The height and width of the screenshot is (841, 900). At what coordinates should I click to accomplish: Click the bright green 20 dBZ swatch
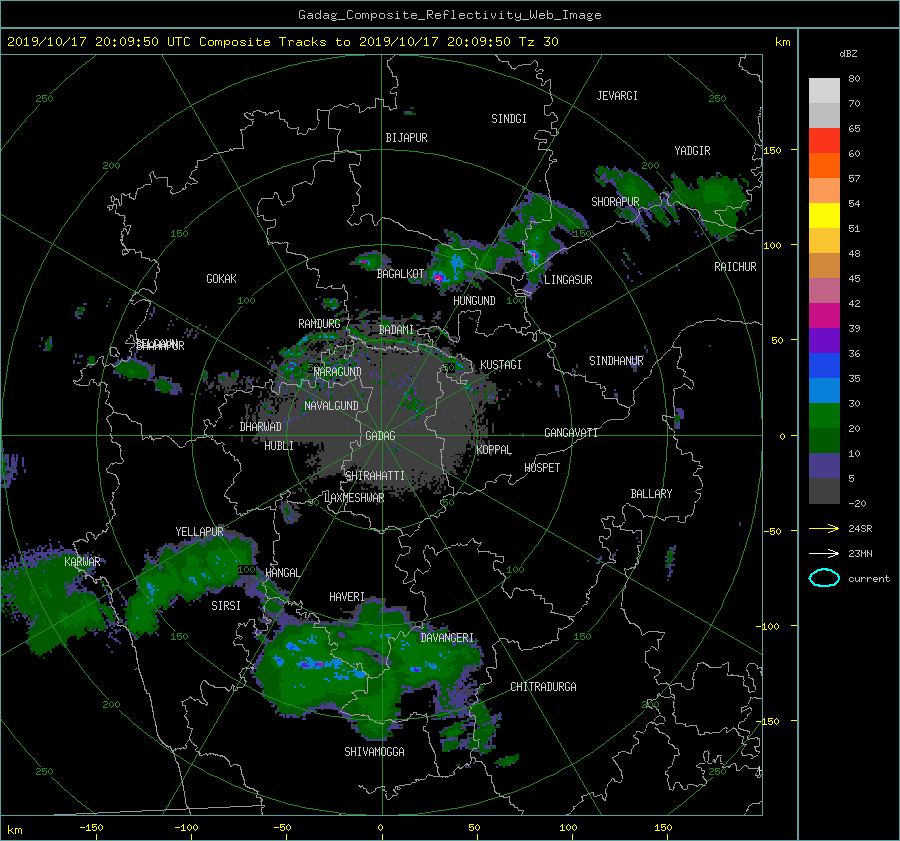[824, 416]
